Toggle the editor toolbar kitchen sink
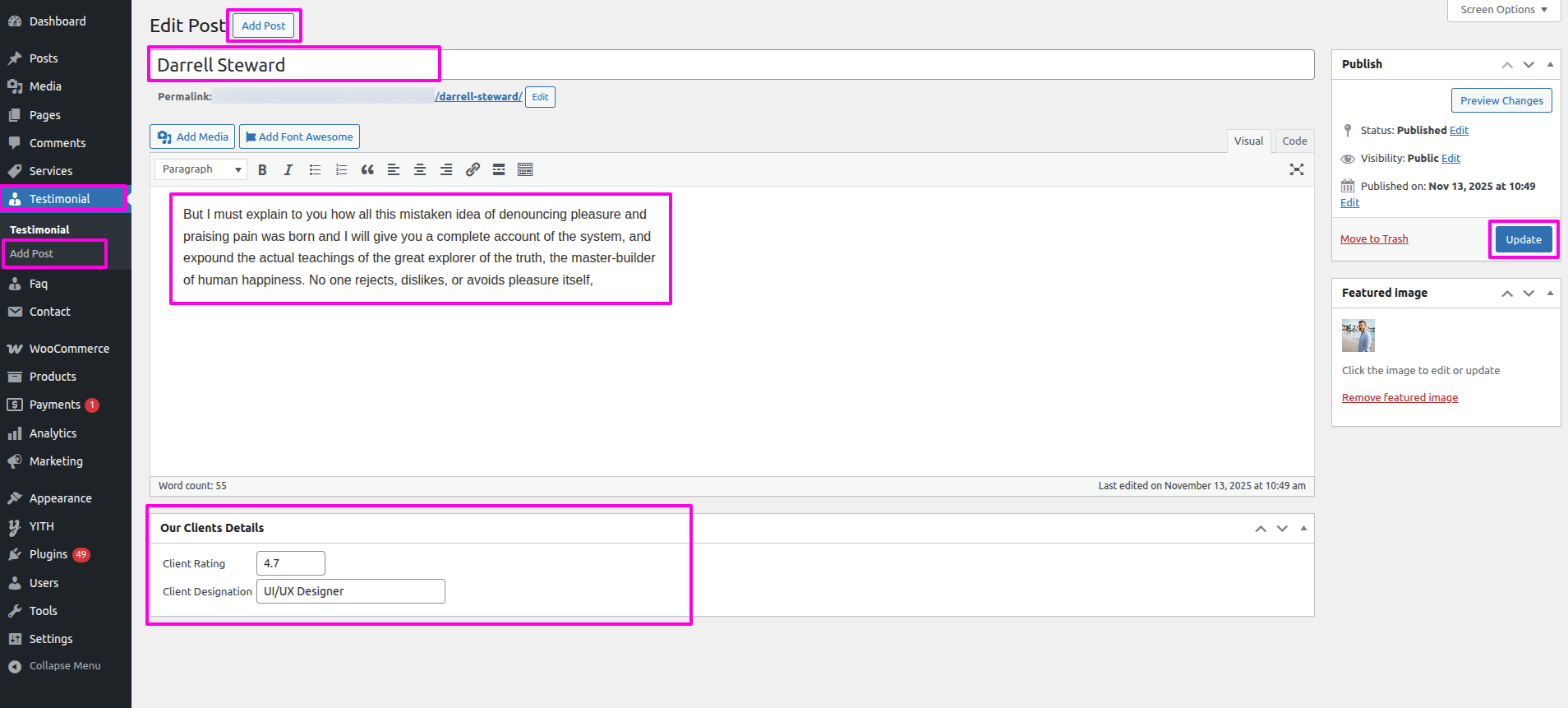This screenshot has width=1568, height=708. pyautogui.click(x=525, y=170)
